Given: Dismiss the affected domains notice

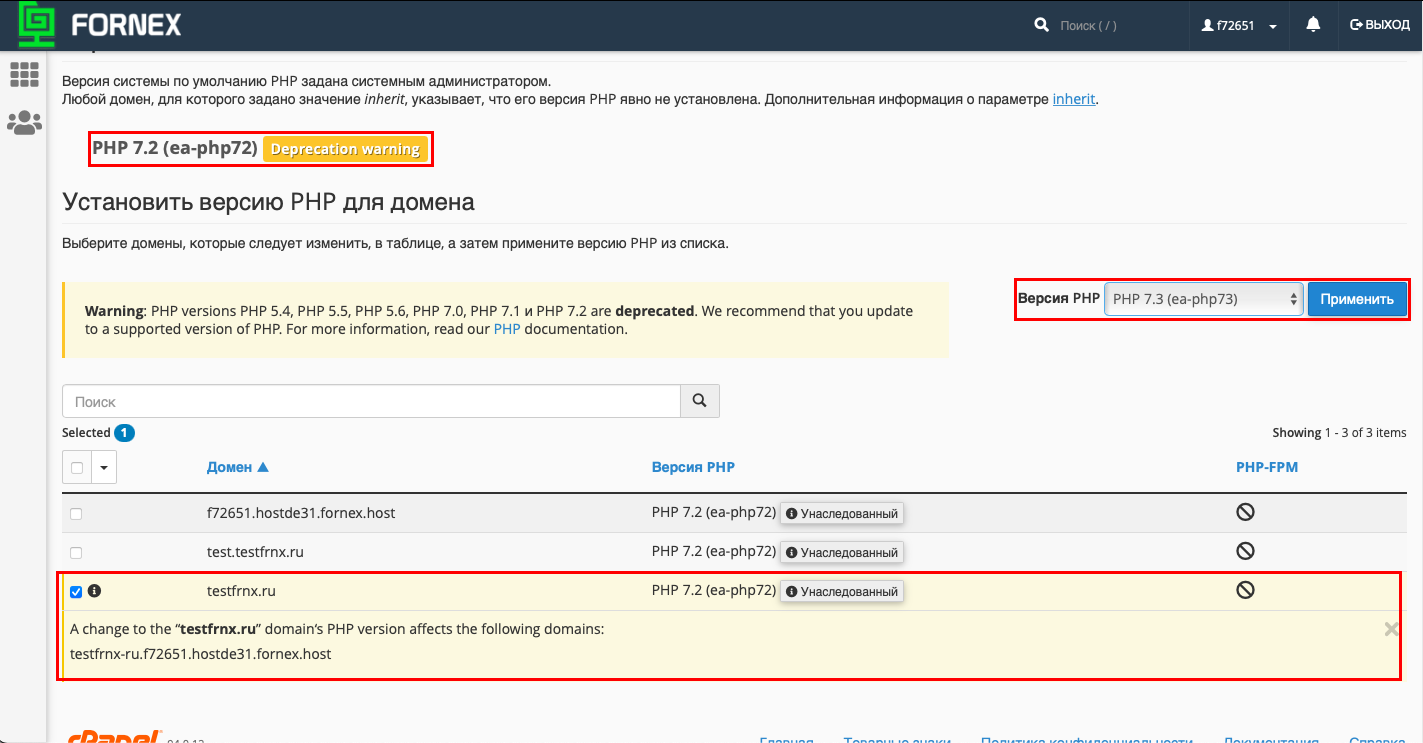Looking at the screenshot, I should (1391, 629).
